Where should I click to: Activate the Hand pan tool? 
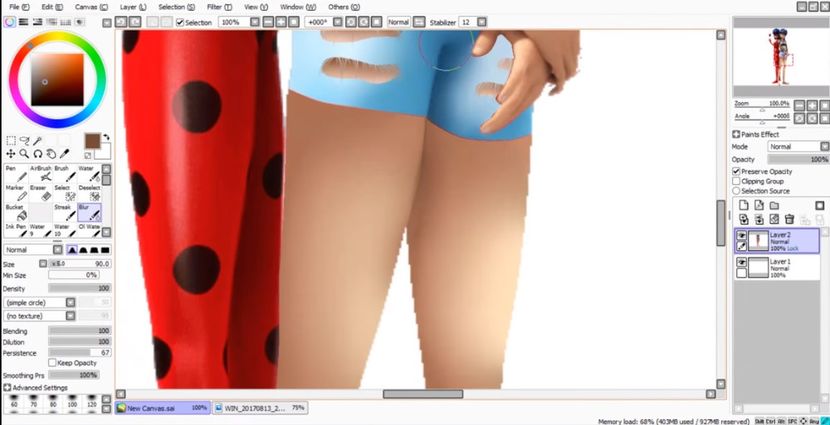tap(51, 154)
